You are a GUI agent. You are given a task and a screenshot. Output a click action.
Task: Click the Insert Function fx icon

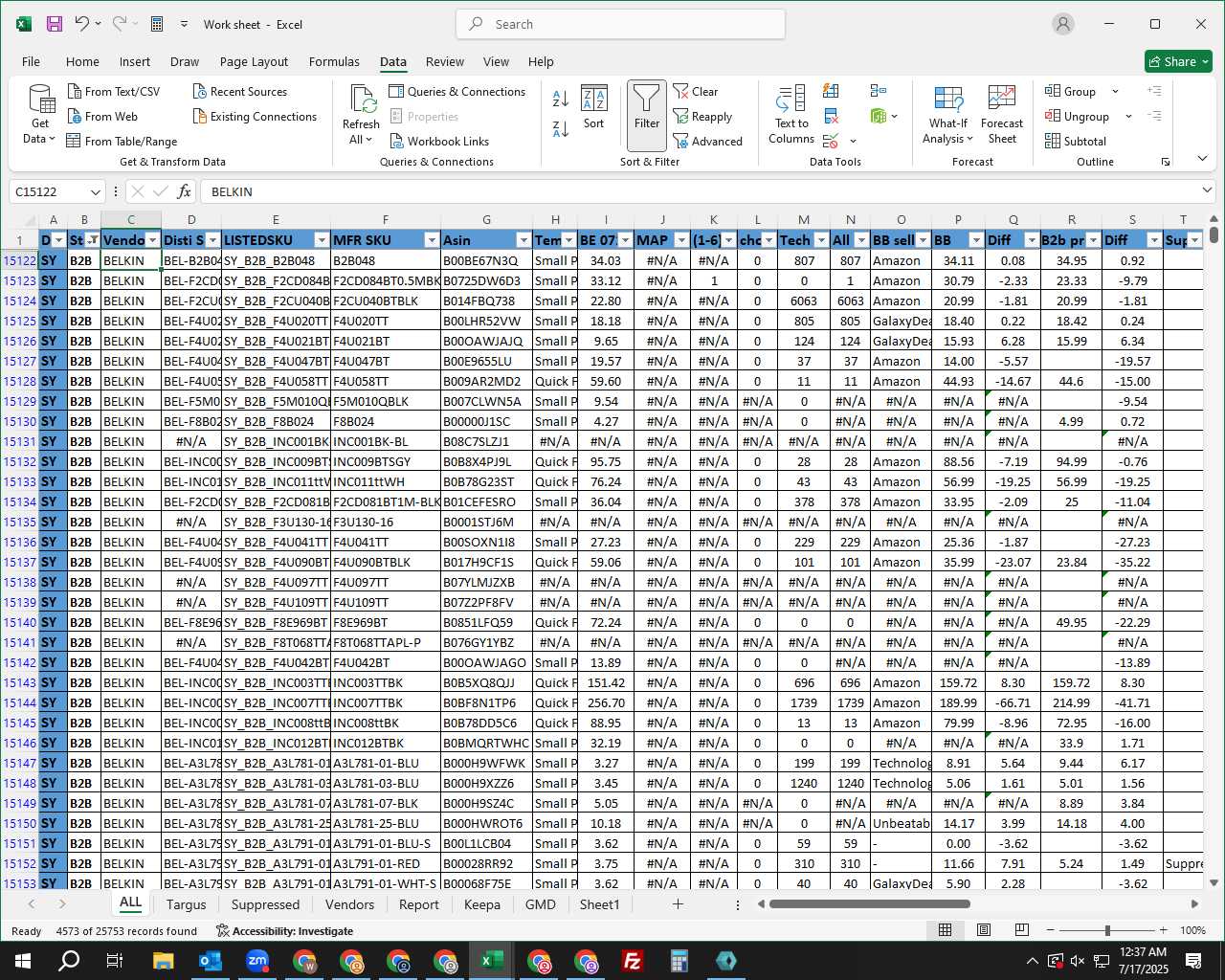185,191
